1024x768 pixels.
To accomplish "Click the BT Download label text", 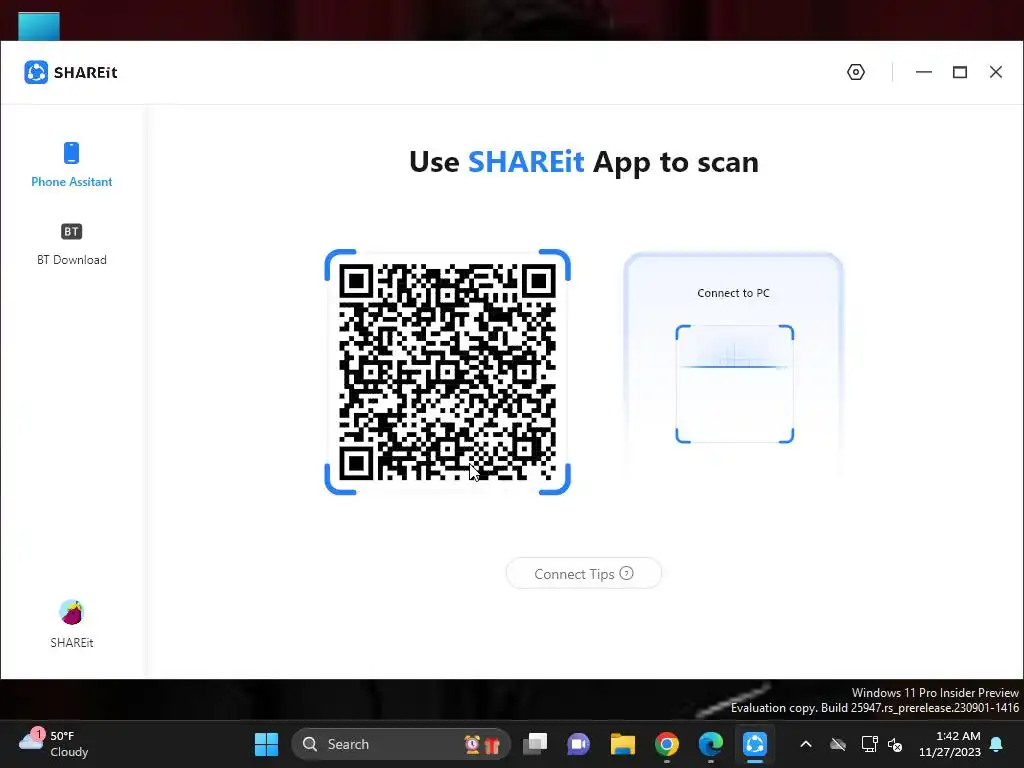I will [71, 260].
